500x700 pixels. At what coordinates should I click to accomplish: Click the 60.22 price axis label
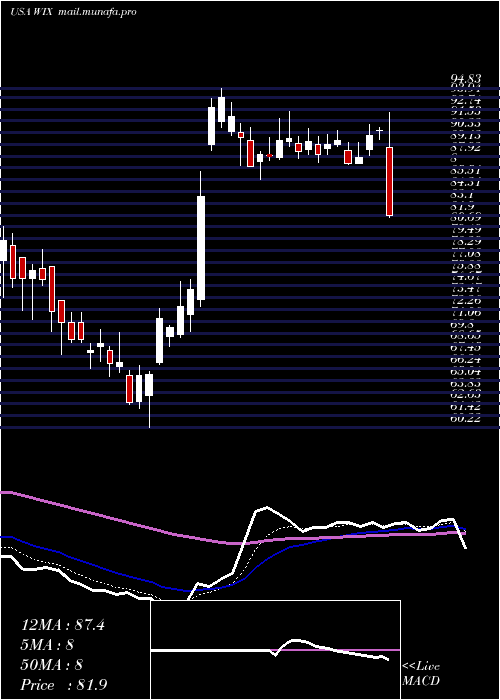466,419
